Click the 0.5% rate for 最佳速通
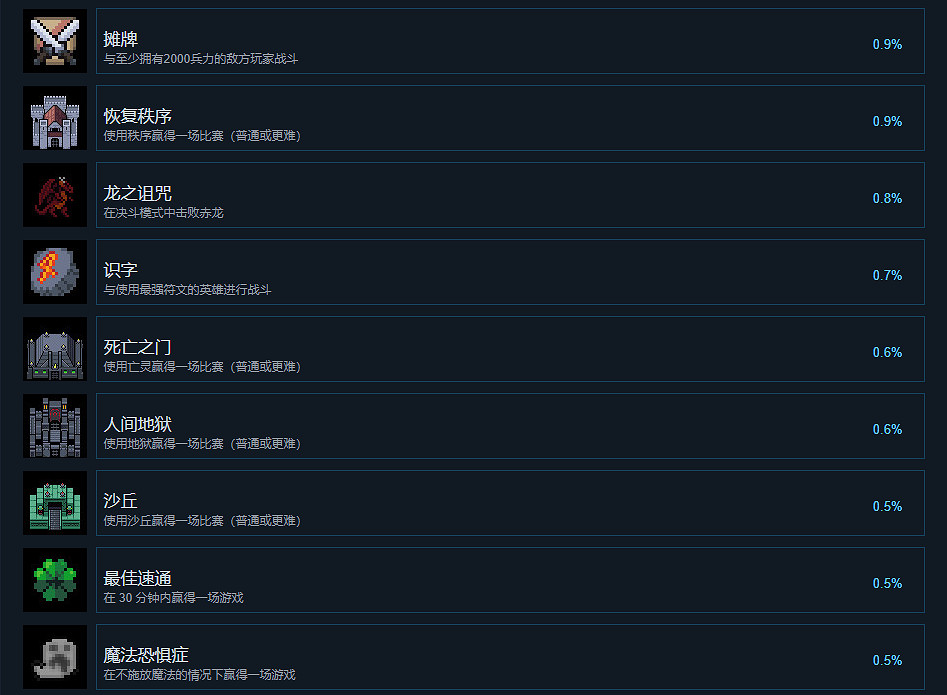 click(887, 583)
